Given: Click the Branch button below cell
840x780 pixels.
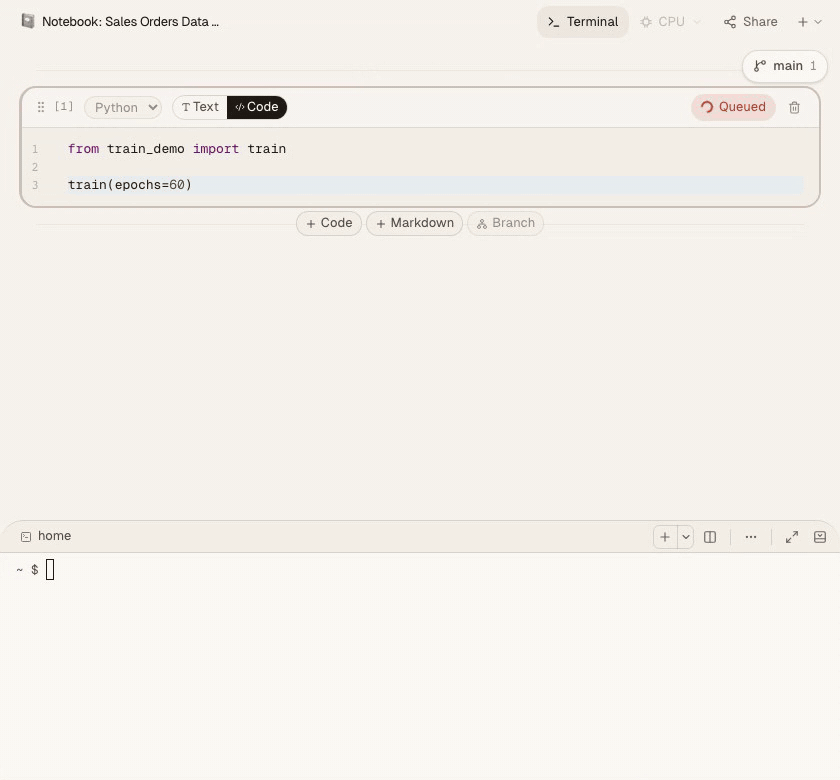Looking at the screenshot, I should 505,223.
